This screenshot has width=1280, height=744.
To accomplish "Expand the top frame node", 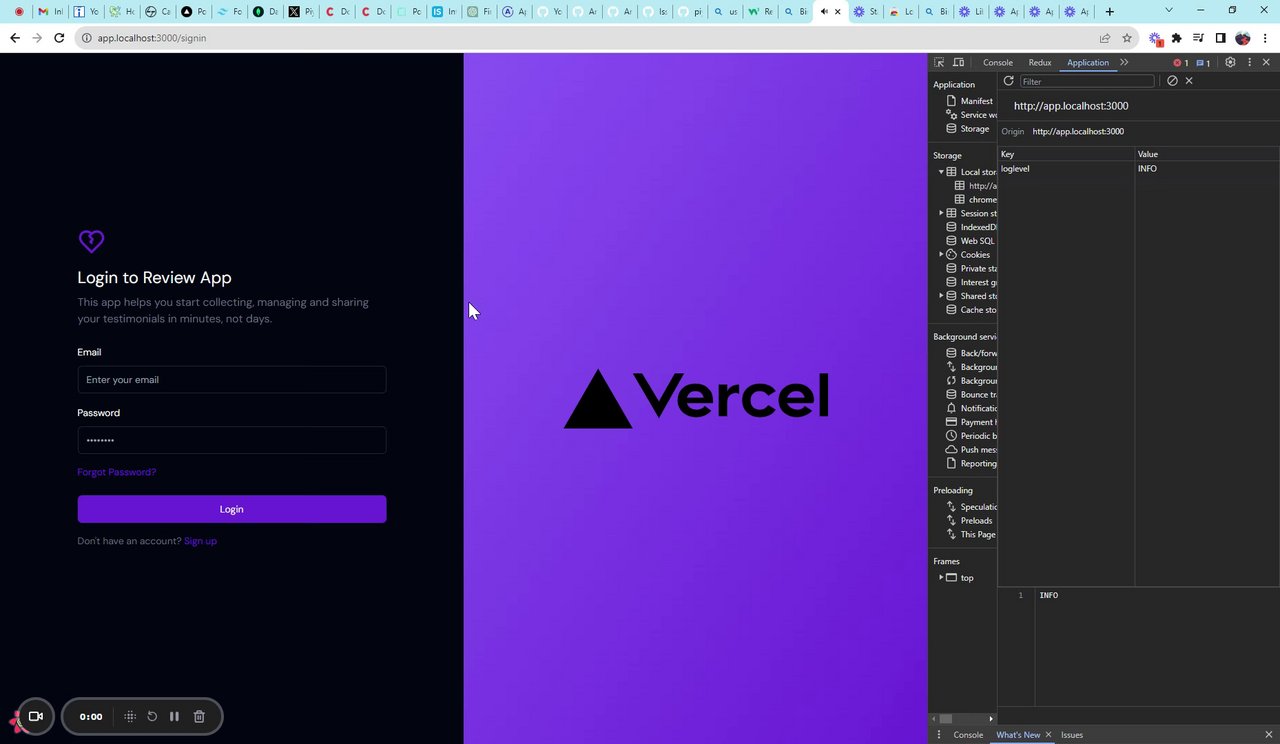I will 941,578.
